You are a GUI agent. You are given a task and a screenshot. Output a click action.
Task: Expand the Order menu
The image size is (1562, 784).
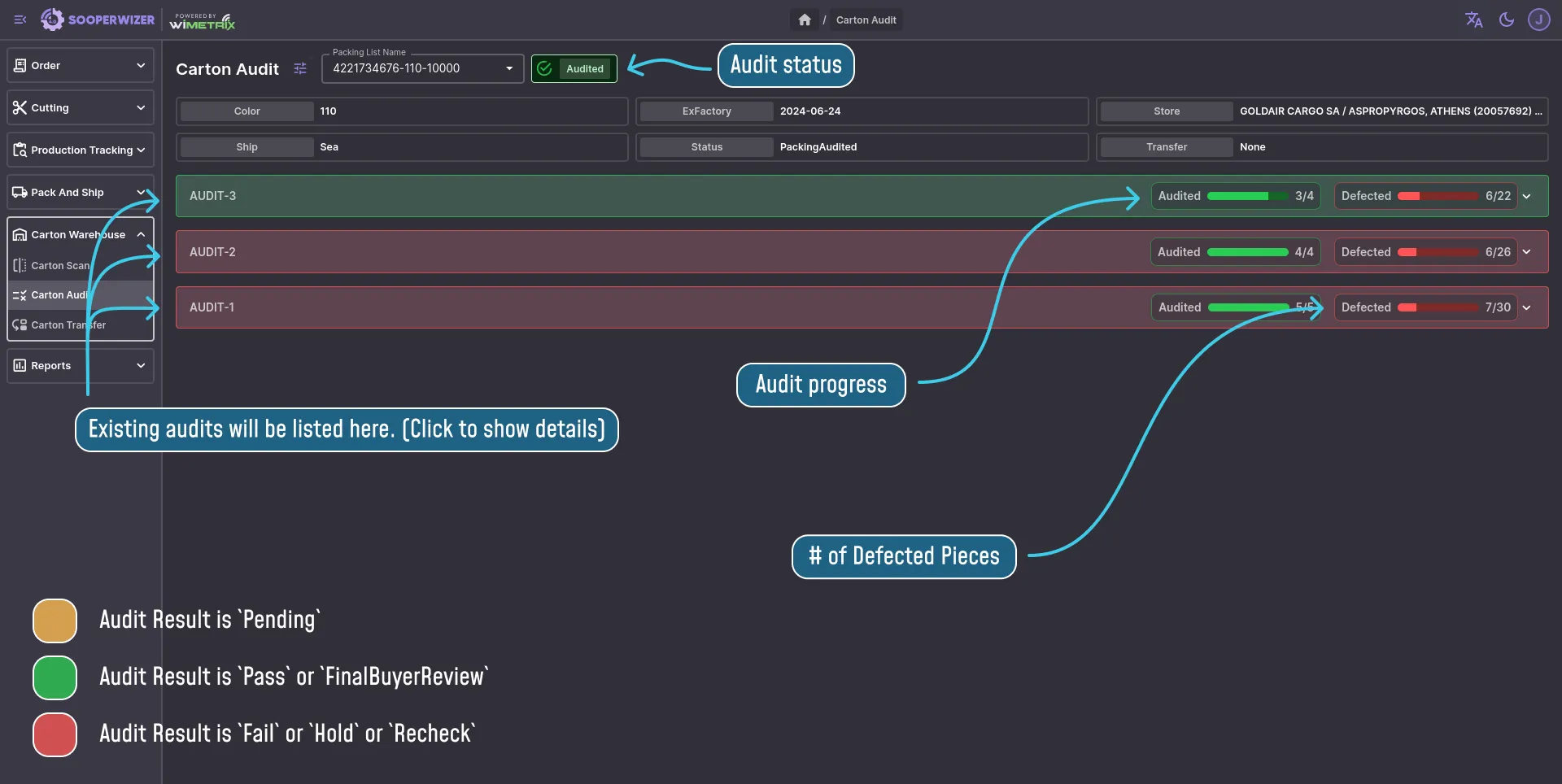pos(80,65)
